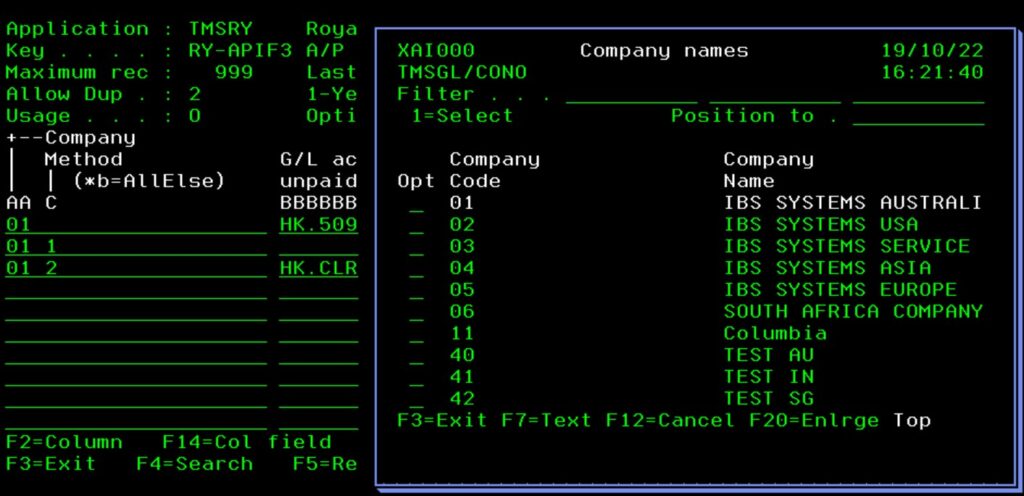Click Opt field next to Columbia
This screenshot has height=496, width=1024.
click(x=416, y=334)
